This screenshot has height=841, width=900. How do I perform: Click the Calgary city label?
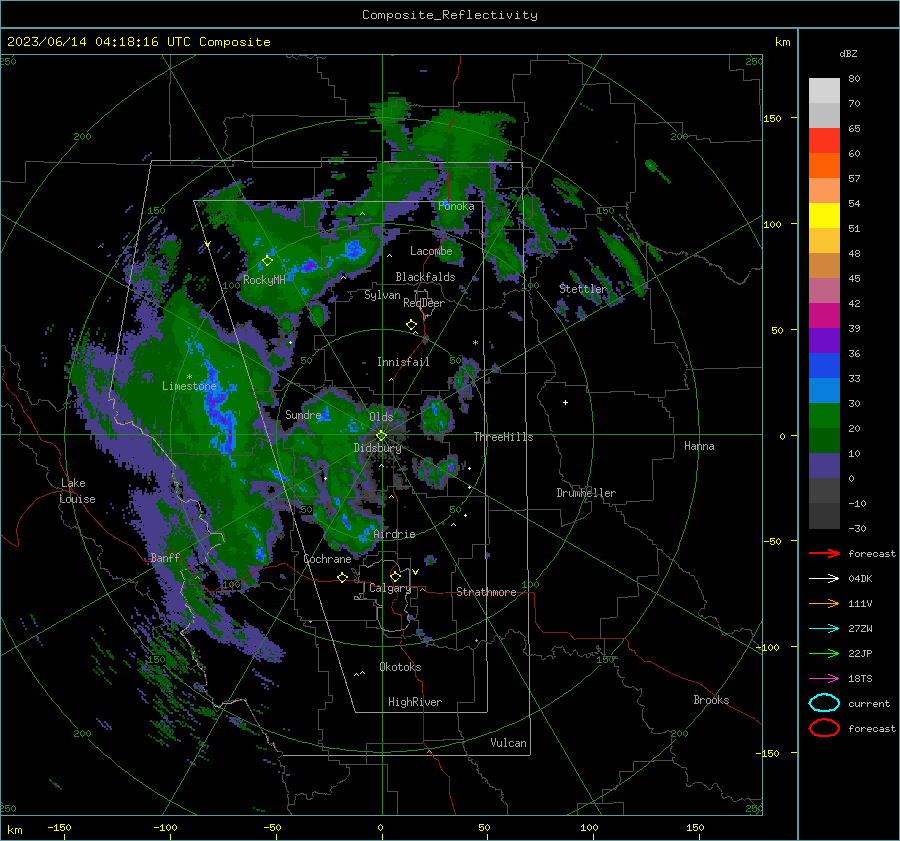click(x=390, y=588)
